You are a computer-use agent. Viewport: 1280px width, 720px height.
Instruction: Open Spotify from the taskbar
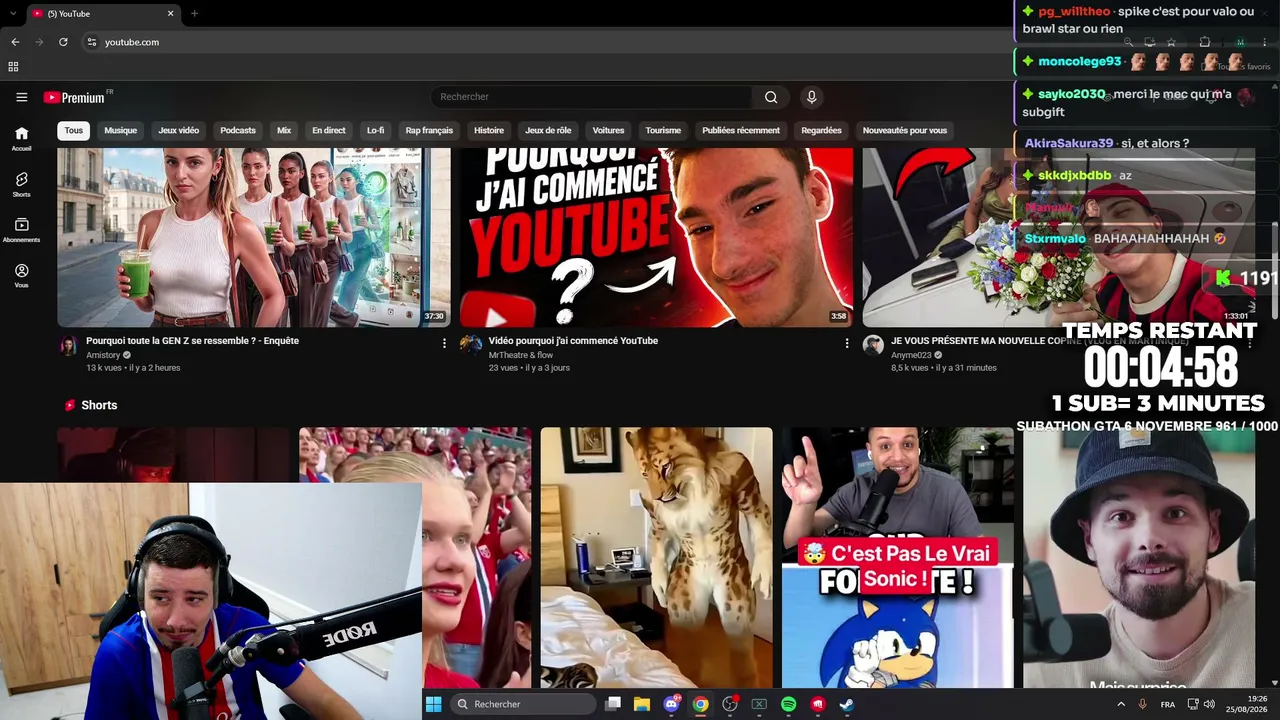(788, 704)
